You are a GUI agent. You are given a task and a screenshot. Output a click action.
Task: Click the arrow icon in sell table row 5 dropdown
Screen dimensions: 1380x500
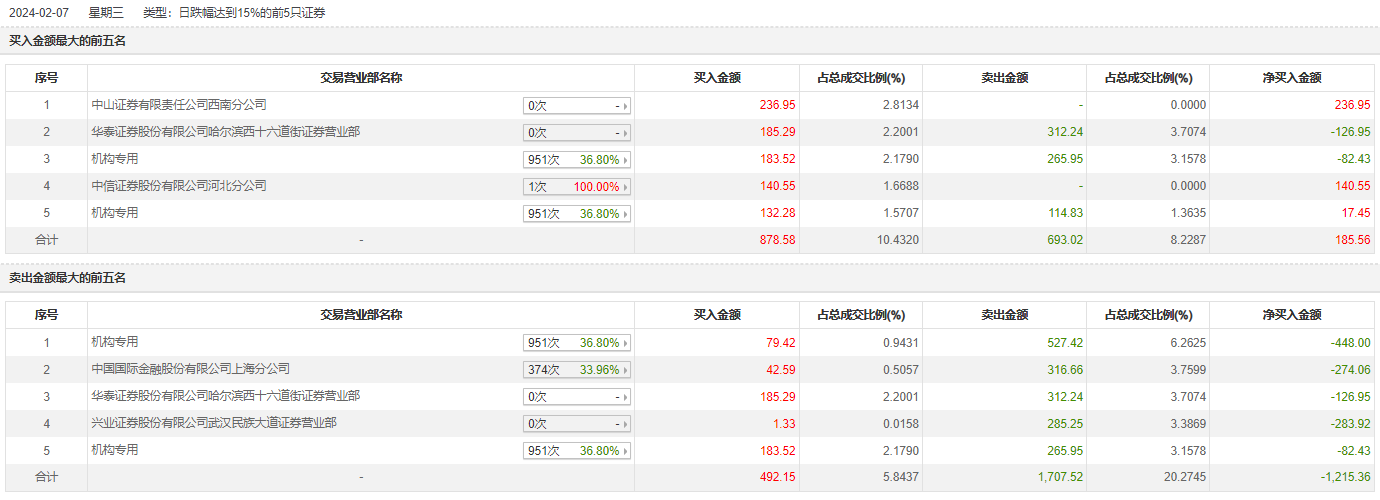(x=627, y=451)
